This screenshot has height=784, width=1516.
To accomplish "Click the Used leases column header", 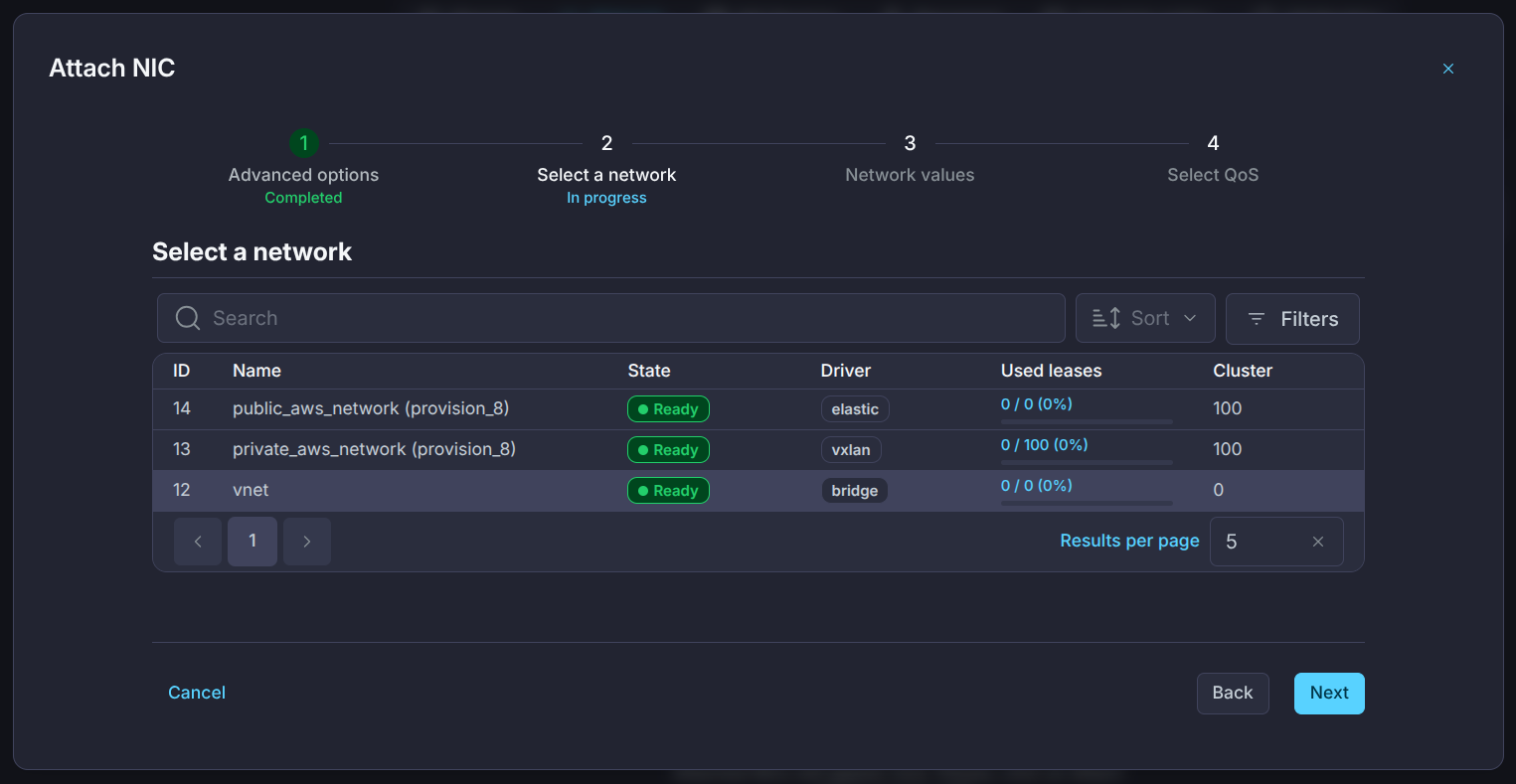I will (1051, 371).
